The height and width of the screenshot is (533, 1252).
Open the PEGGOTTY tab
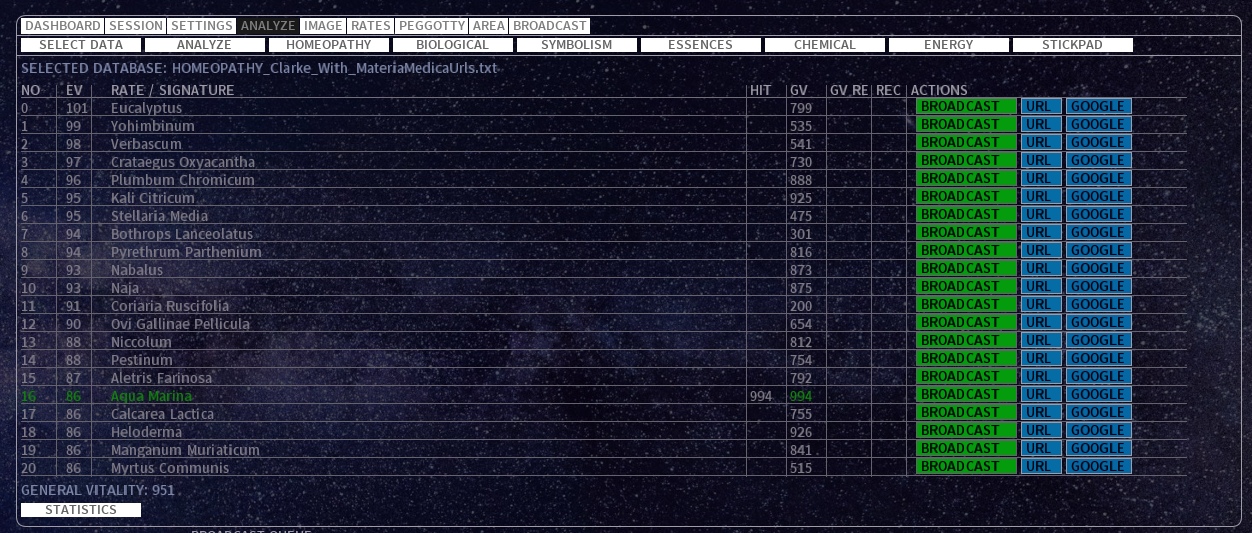[x=431, y=26]
